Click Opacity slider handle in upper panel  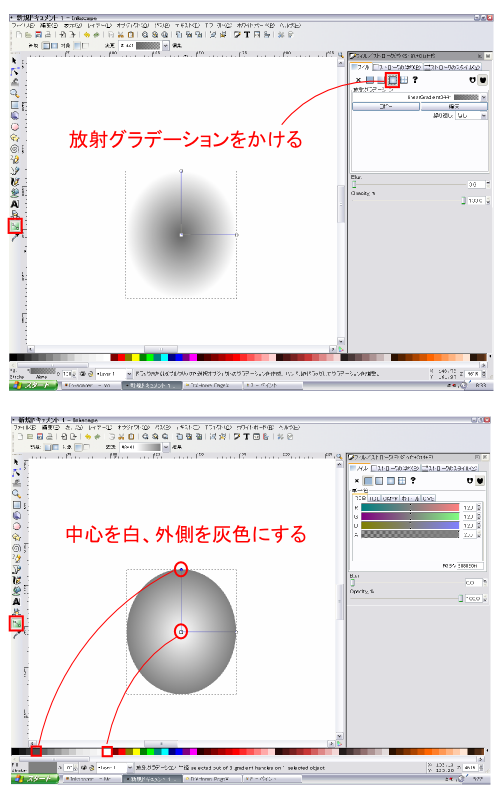click(463, 201)
